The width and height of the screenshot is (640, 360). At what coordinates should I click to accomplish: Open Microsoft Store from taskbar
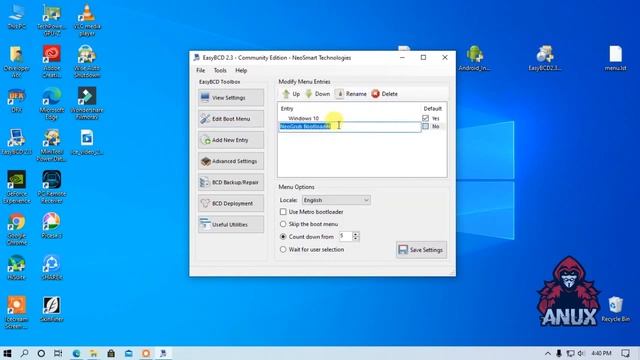111,353
